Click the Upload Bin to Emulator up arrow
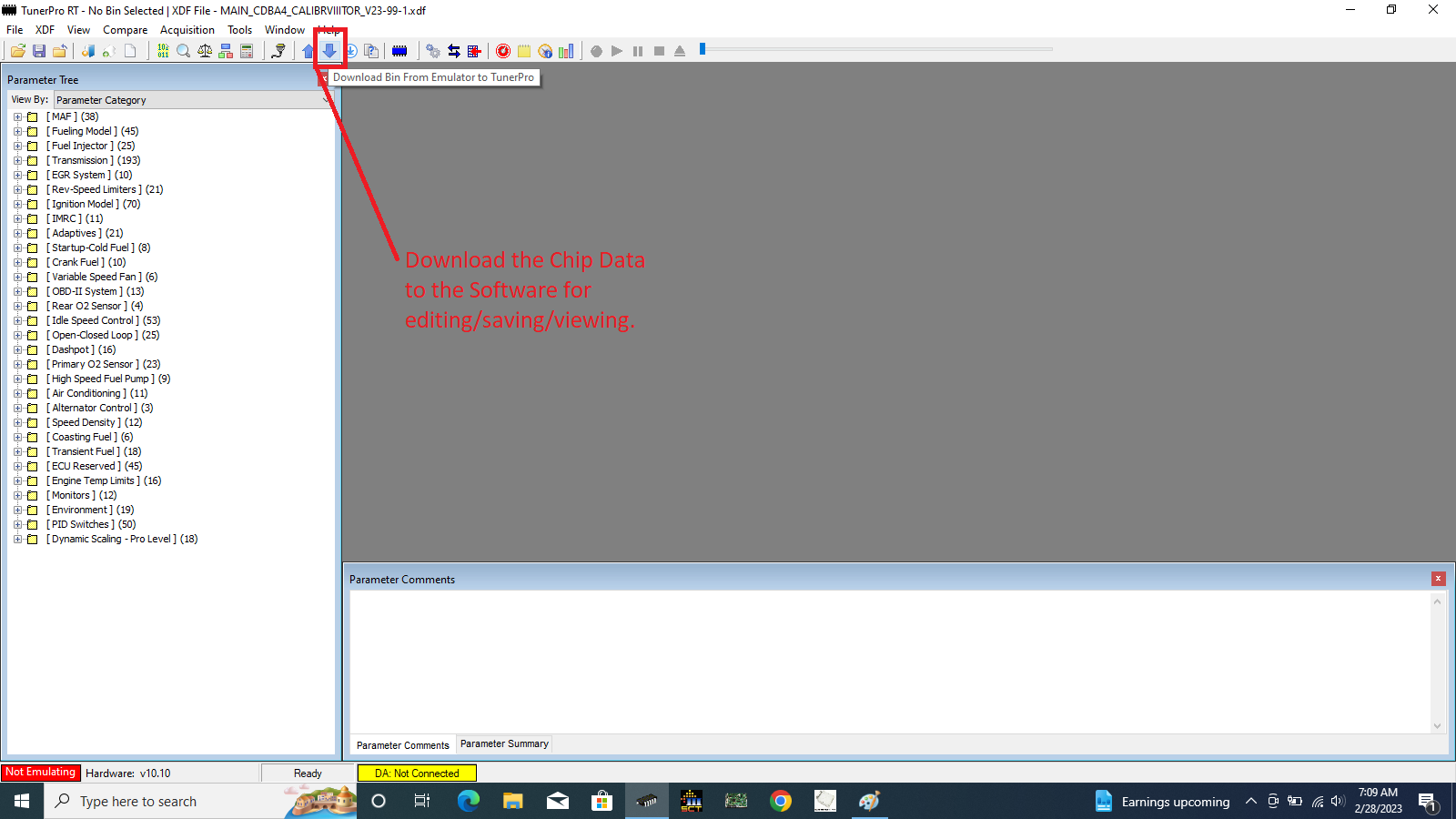This screenshot has width=1456, height=819. pyautogui.click(x=308, y=51)
